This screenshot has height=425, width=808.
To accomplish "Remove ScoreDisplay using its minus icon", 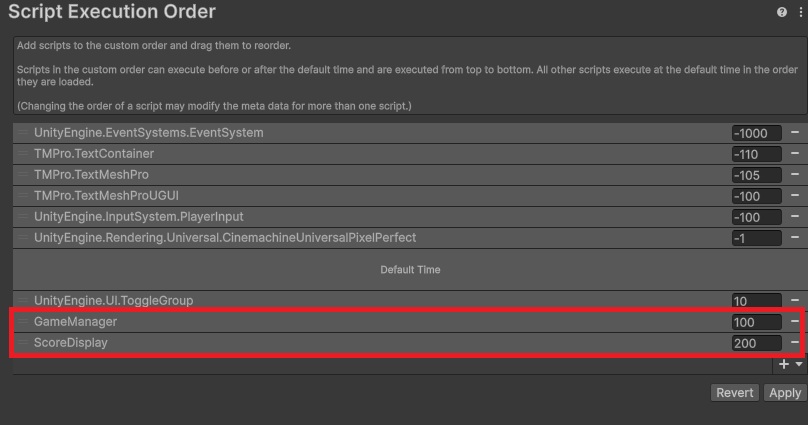I will point(795,343).
